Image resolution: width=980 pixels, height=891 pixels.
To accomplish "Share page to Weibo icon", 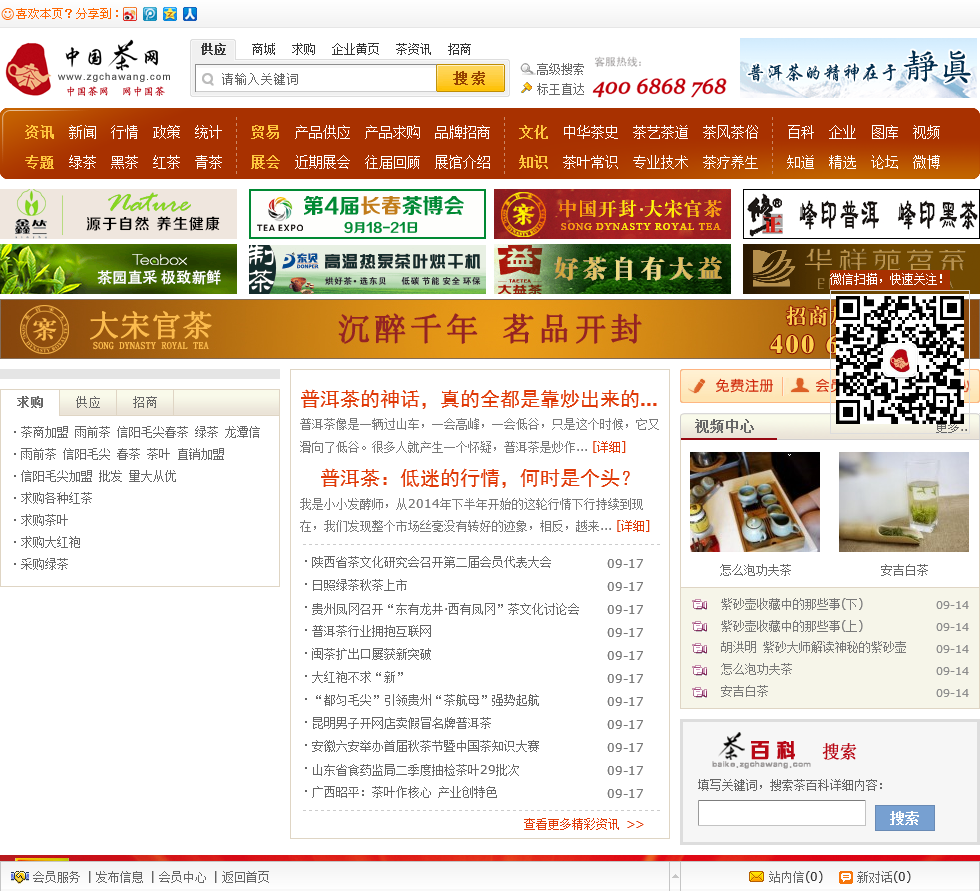I will [130, 14].
